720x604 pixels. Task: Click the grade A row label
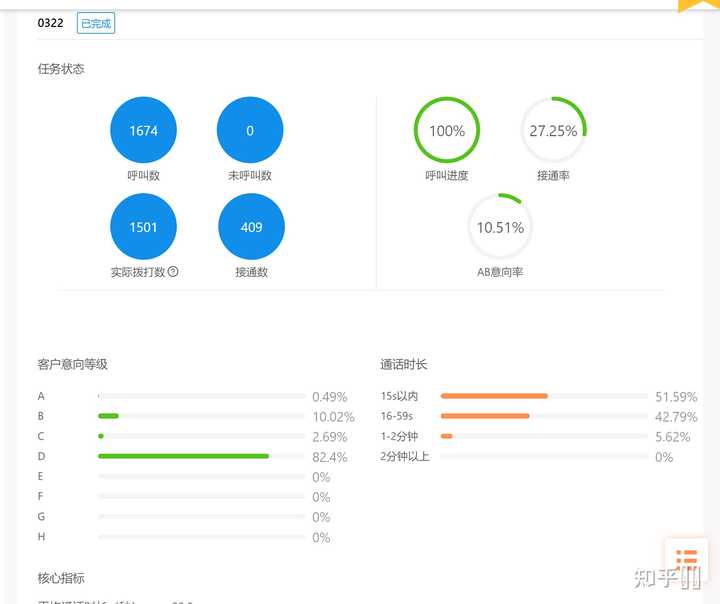(x=41, y=396)
